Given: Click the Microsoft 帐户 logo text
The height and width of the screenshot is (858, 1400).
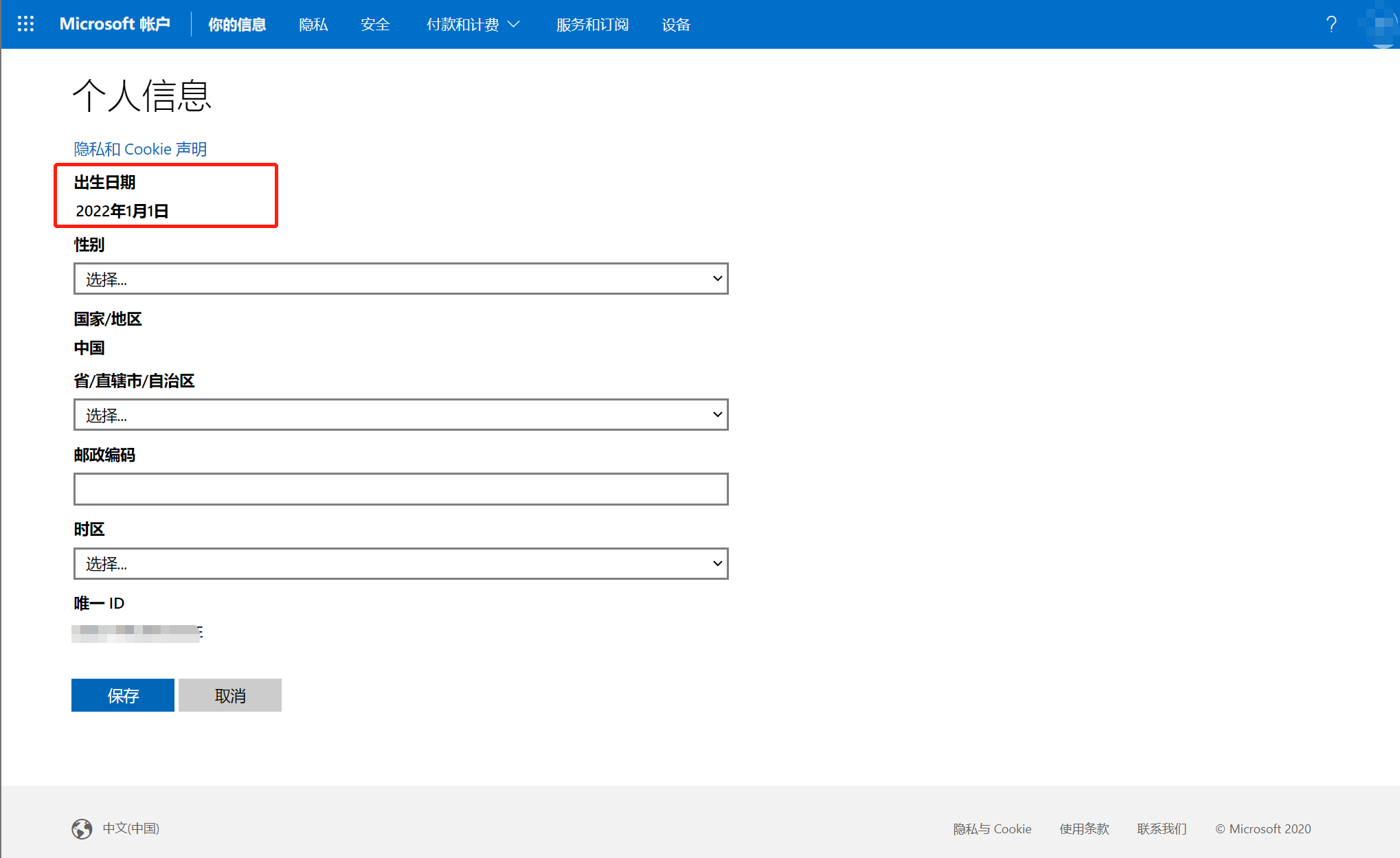Looking at the screenshot, I should [x=115, y=24].
